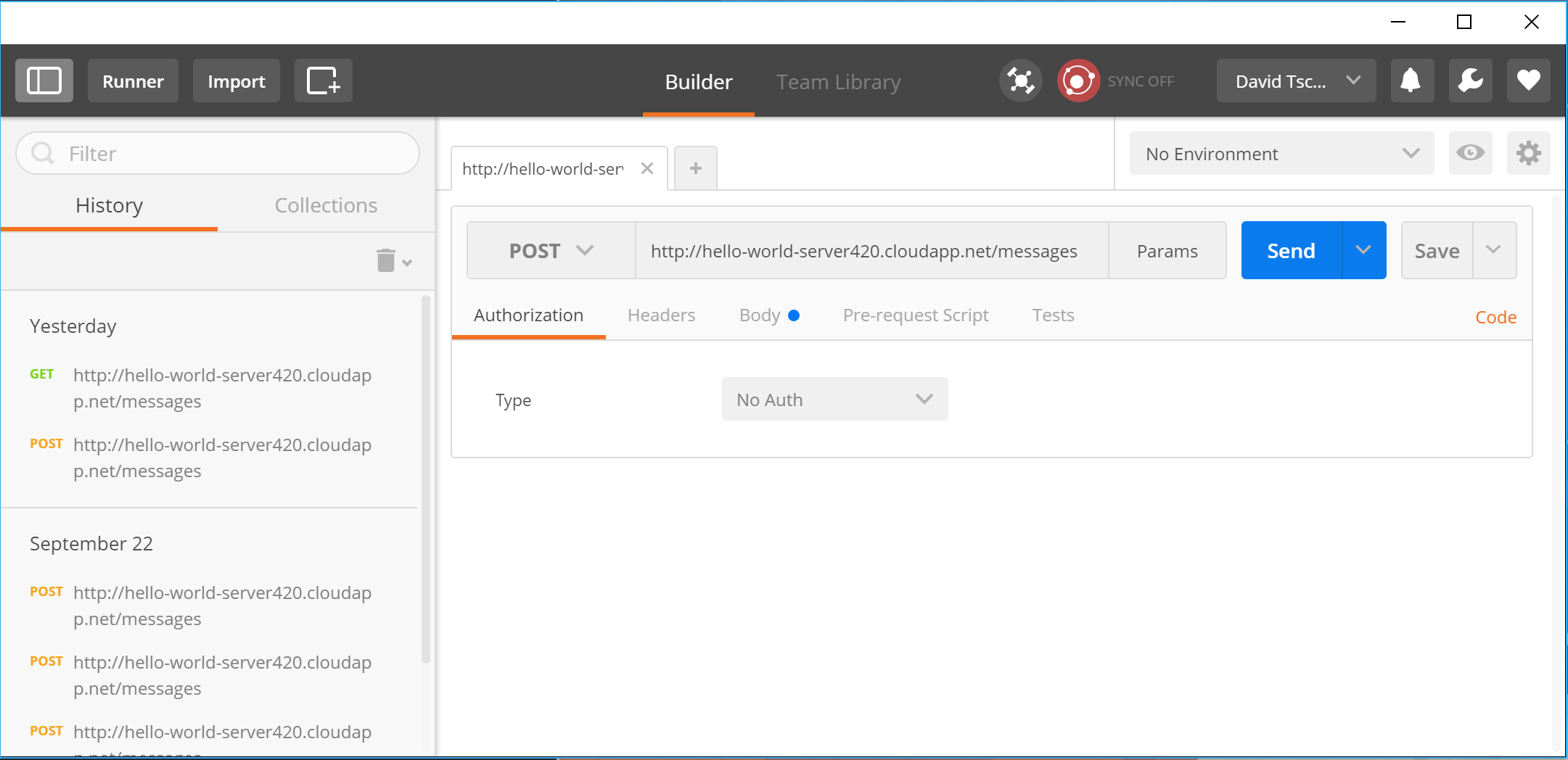Click the Import button
Image resolution: width=1568 pixels, height=760 pixels.
pyautogui.click(x=237, y=80)
